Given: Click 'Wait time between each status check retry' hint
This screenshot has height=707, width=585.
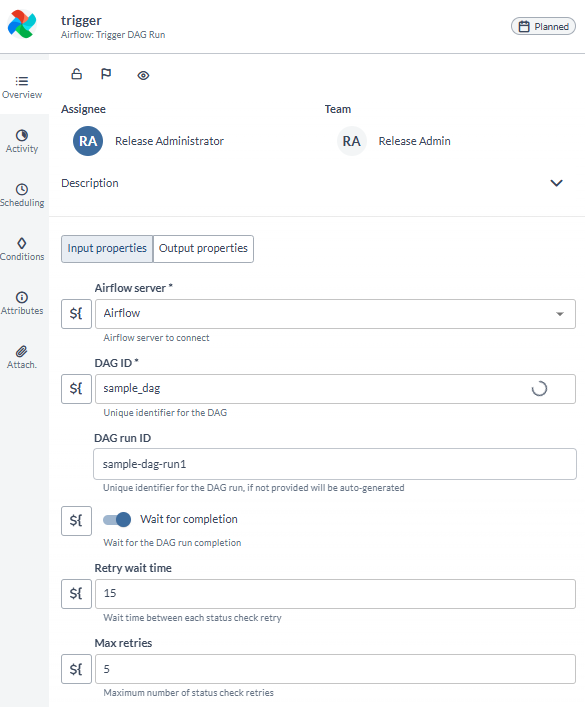Looking at the screenshot, I should (193, 618).
